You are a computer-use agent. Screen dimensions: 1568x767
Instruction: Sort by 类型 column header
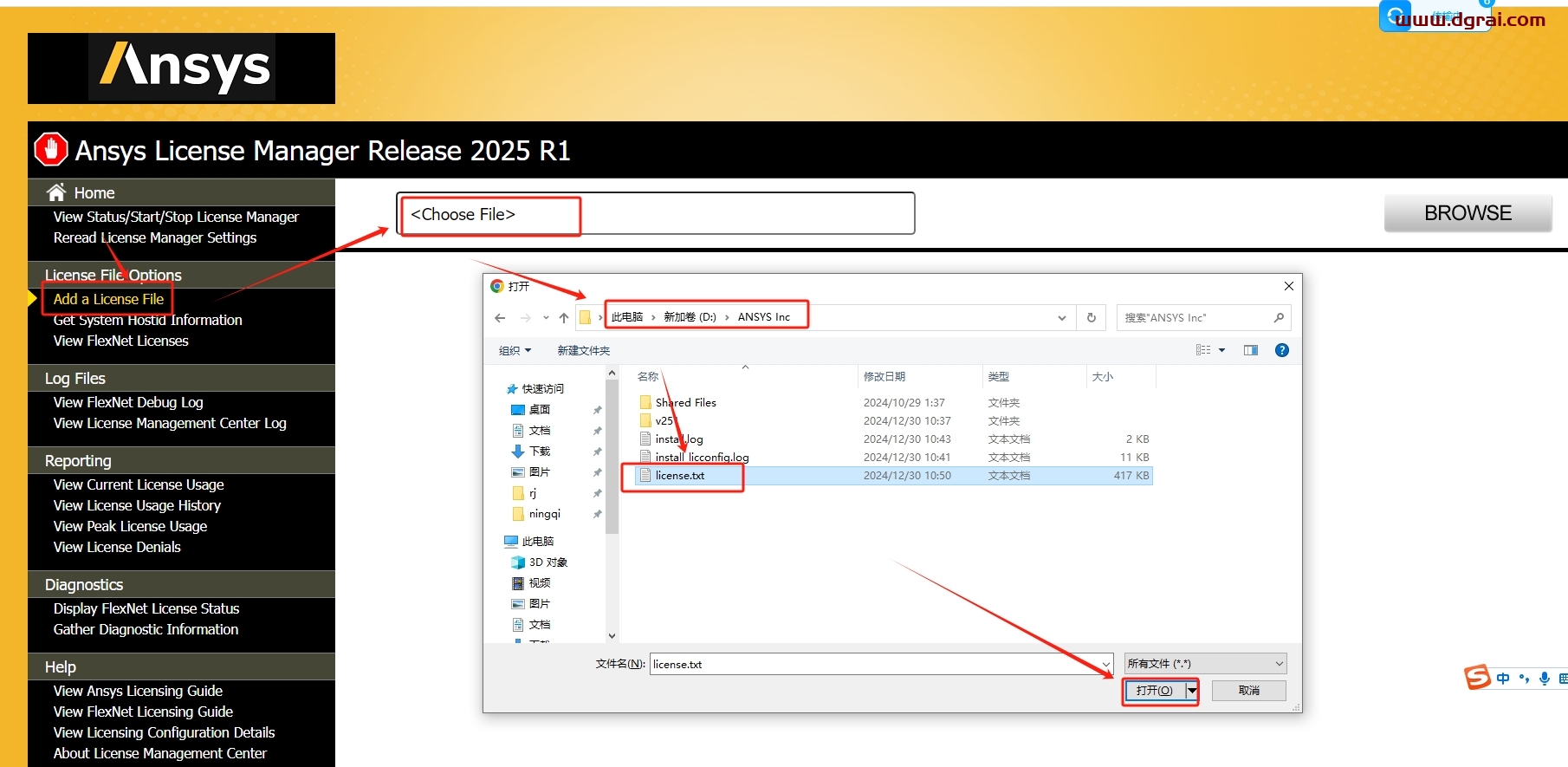(999, 376)
